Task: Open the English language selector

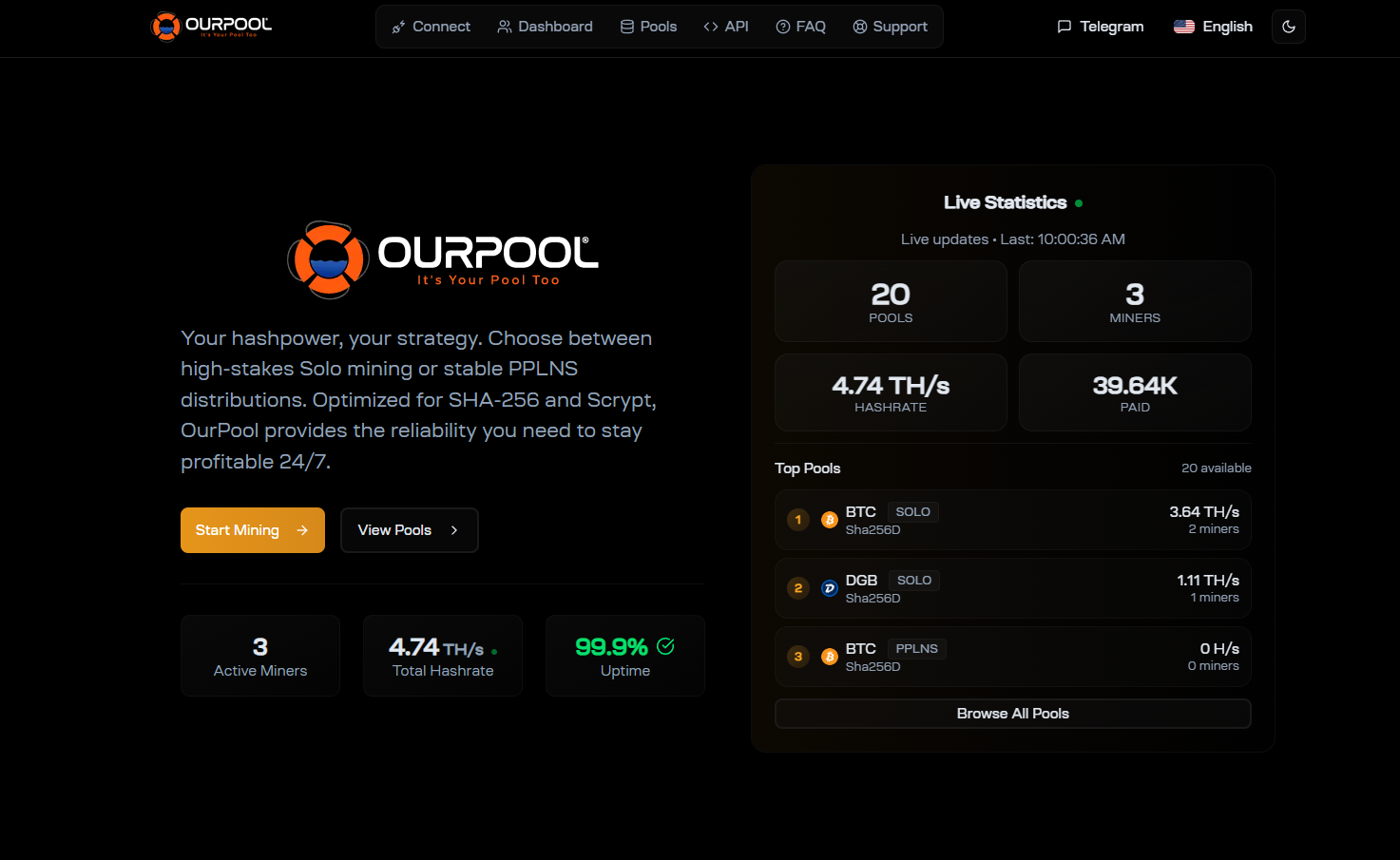Action: click(x=1213, y=27)
